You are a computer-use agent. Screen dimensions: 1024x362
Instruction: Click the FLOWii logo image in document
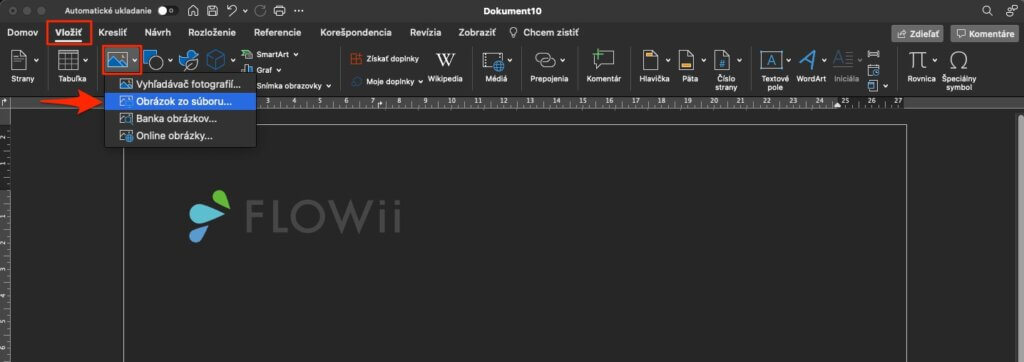[x=295, y=216]
